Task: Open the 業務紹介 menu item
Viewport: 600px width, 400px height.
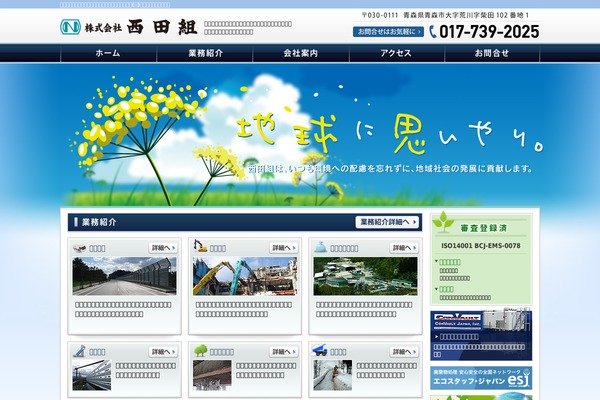Action: click(205, 53)
